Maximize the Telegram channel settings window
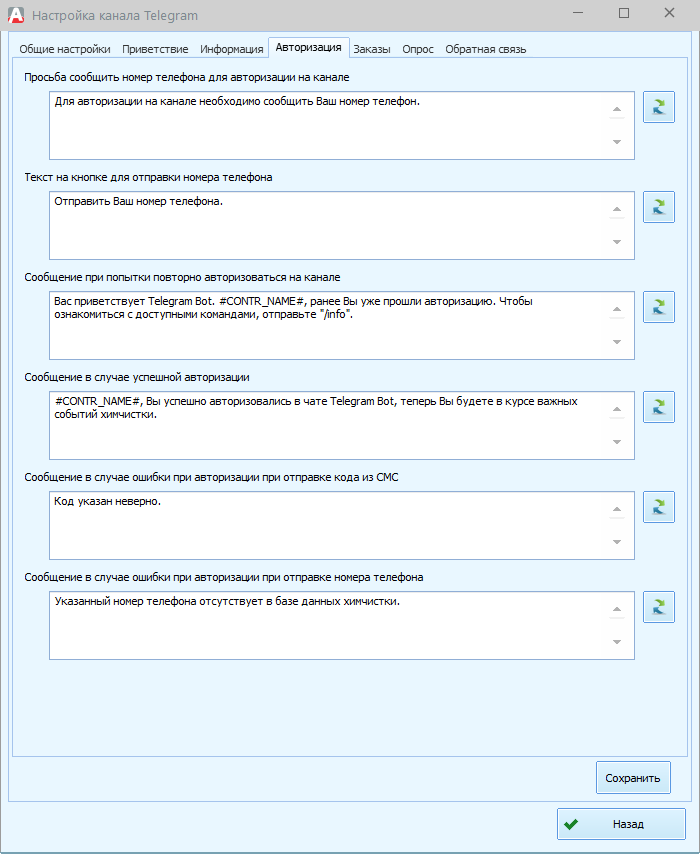This screenshot has width=700, height=854. (624, 13)
